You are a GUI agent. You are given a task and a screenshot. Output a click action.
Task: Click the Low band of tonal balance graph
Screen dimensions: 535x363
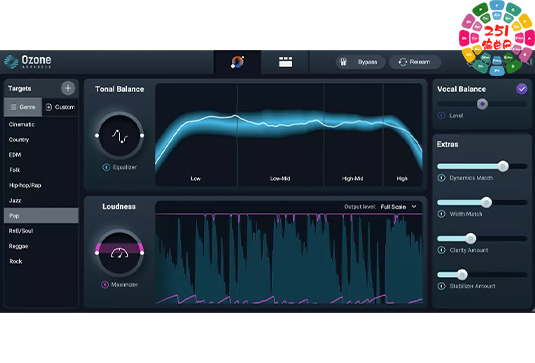click(x=196, y=135)
